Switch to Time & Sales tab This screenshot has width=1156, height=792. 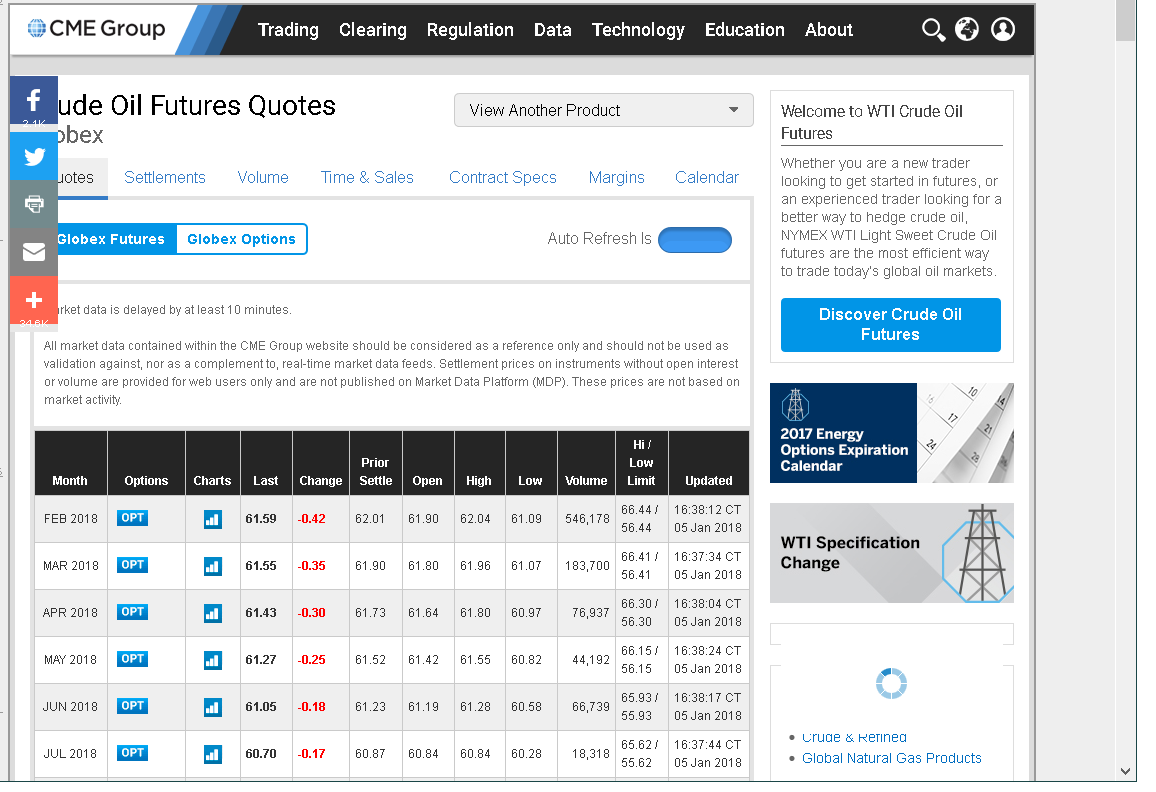tap(367, 178)
